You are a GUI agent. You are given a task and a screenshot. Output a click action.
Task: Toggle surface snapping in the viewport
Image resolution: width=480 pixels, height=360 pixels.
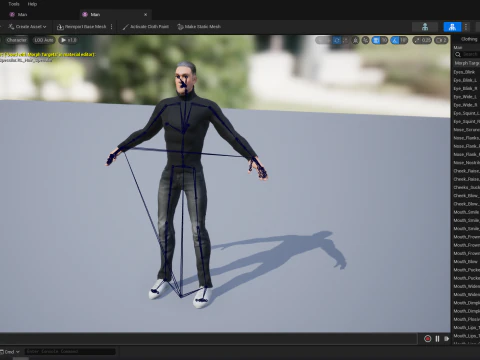[365, 40]
